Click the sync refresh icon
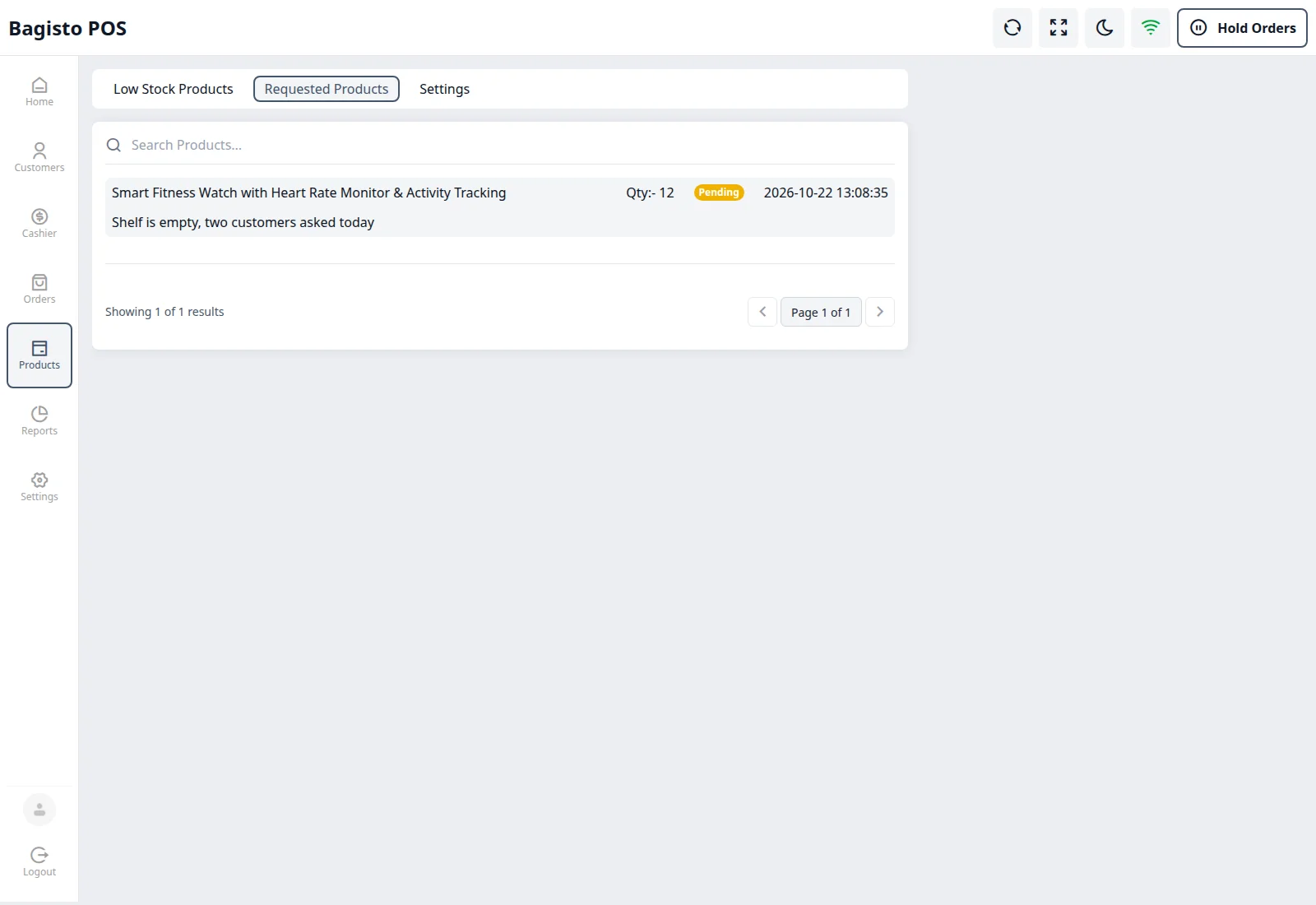 click(1012, 28)
